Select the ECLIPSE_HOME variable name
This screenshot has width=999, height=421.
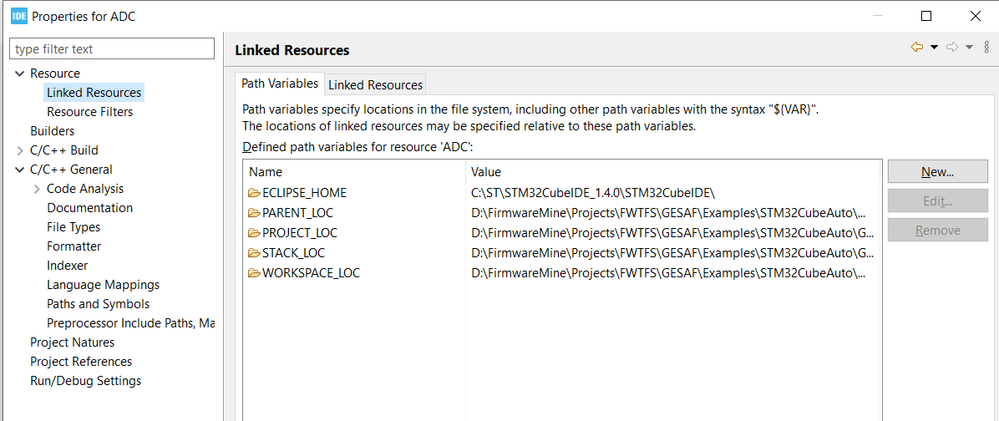[x=305, y=192]
